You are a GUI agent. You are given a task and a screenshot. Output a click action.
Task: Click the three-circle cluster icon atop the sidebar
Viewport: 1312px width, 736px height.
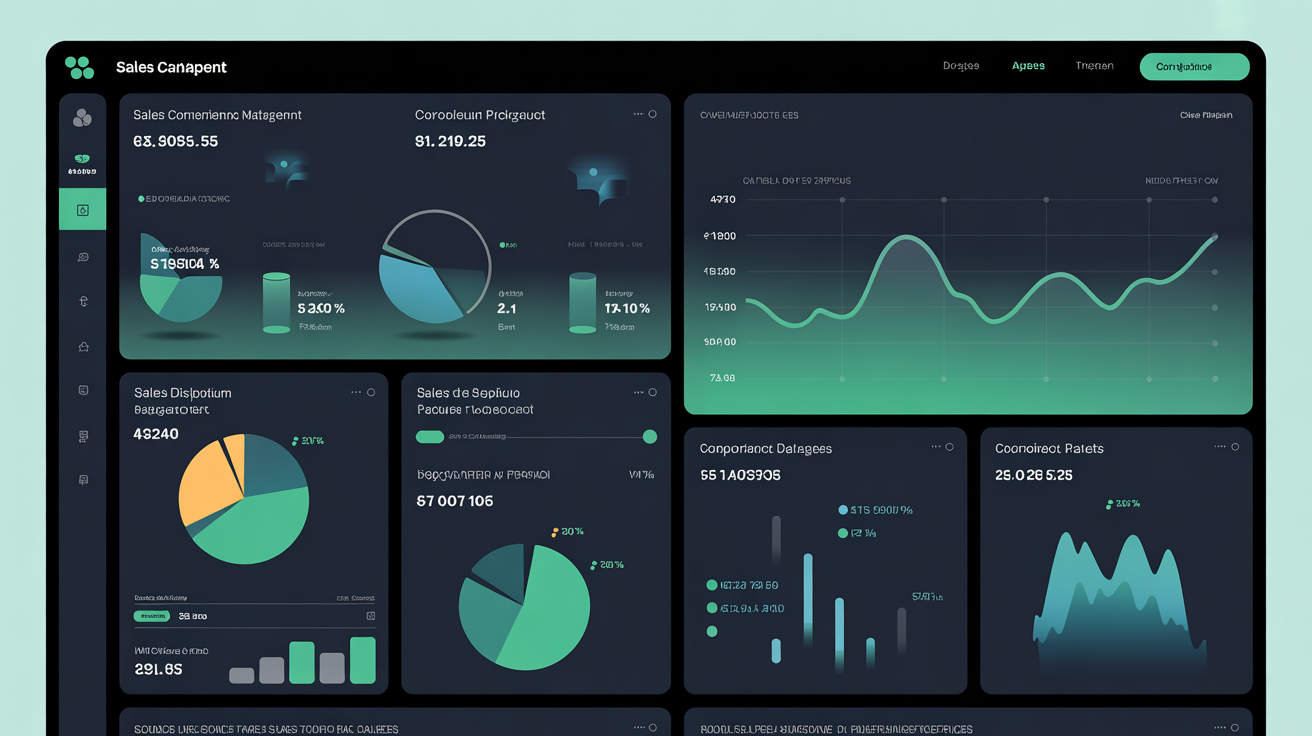click(82, 118)
